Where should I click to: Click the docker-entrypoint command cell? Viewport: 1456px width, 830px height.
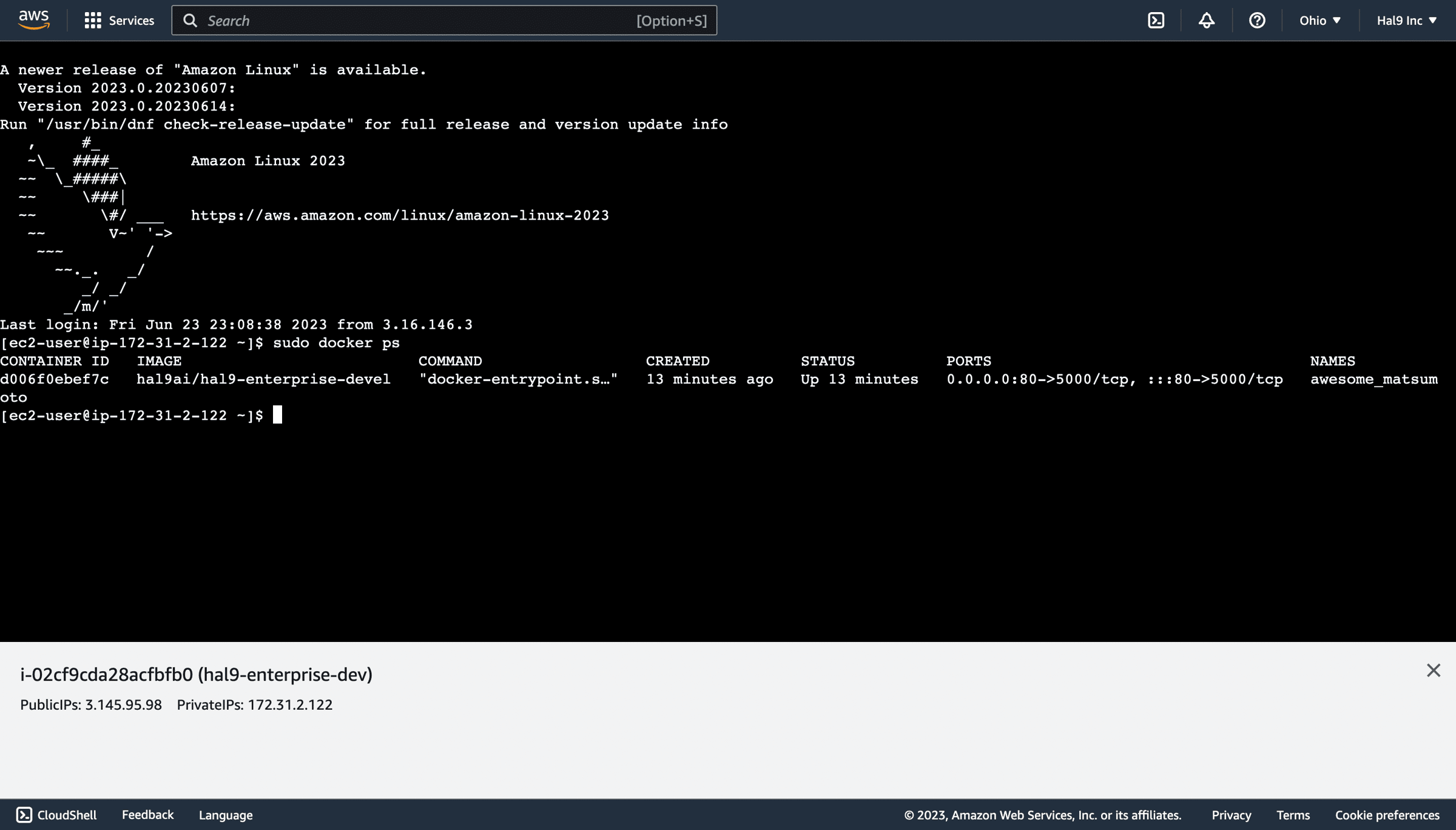tap(518, 379)
